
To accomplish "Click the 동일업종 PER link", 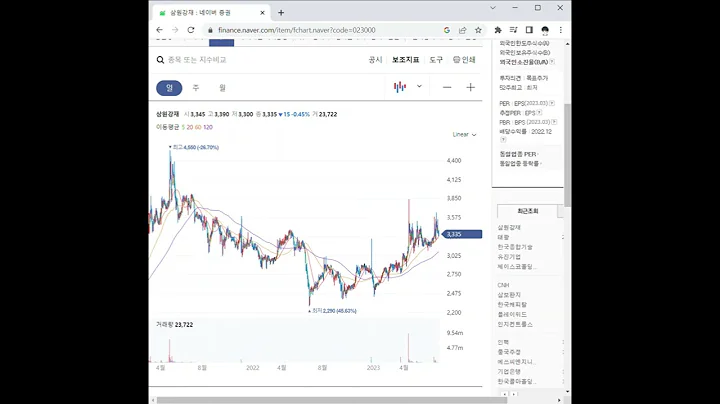I will point(518,154).
